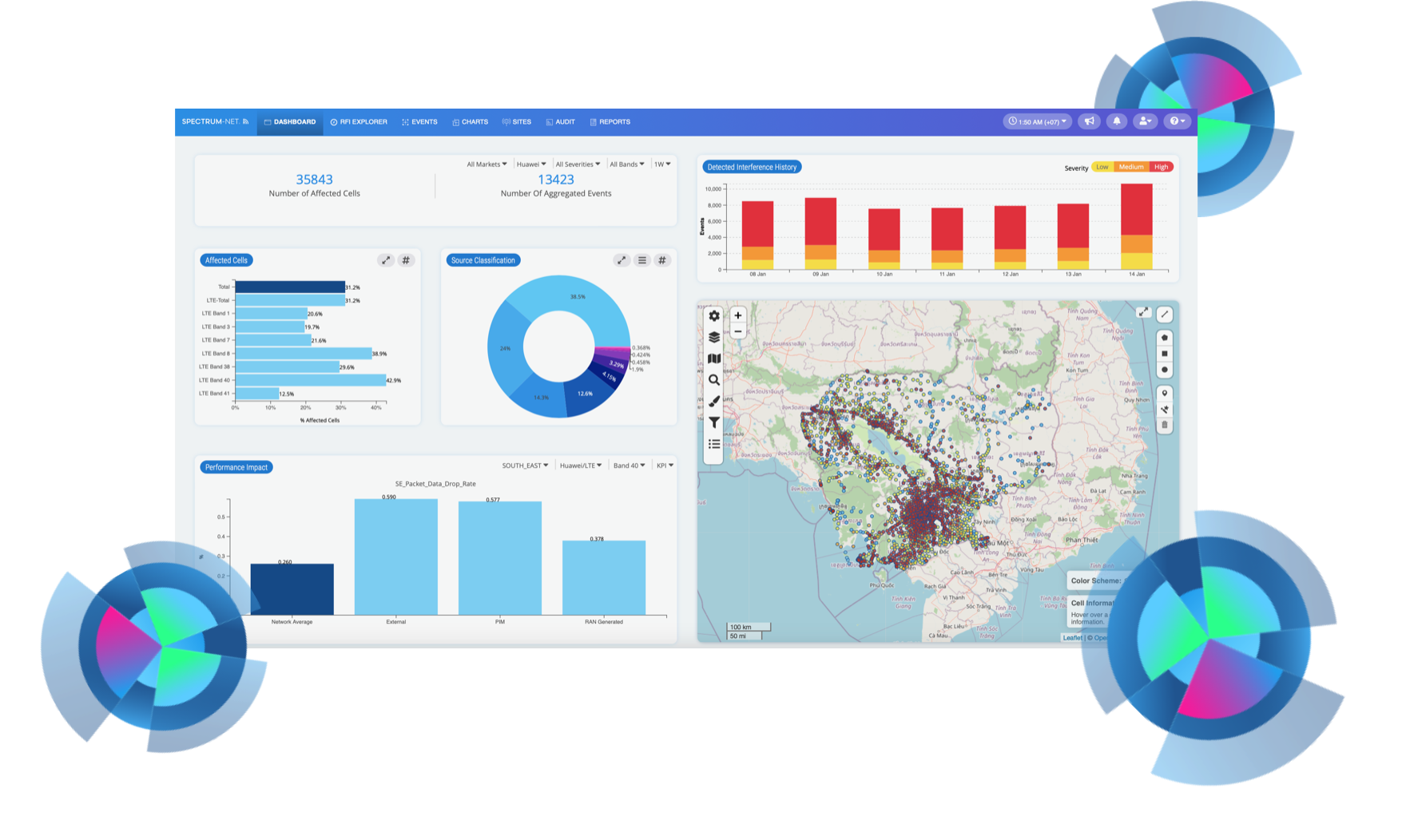Click the Detected Interference History label
1406x840 pixels.
point(752,167)
